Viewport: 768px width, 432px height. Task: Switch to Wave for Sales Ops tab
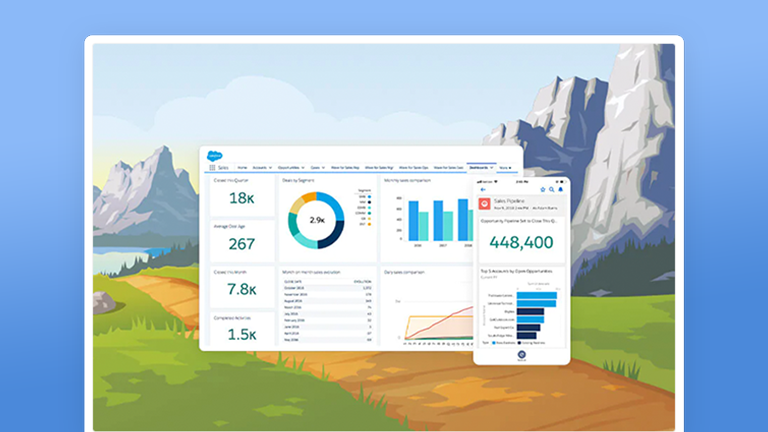coord(413,168)
